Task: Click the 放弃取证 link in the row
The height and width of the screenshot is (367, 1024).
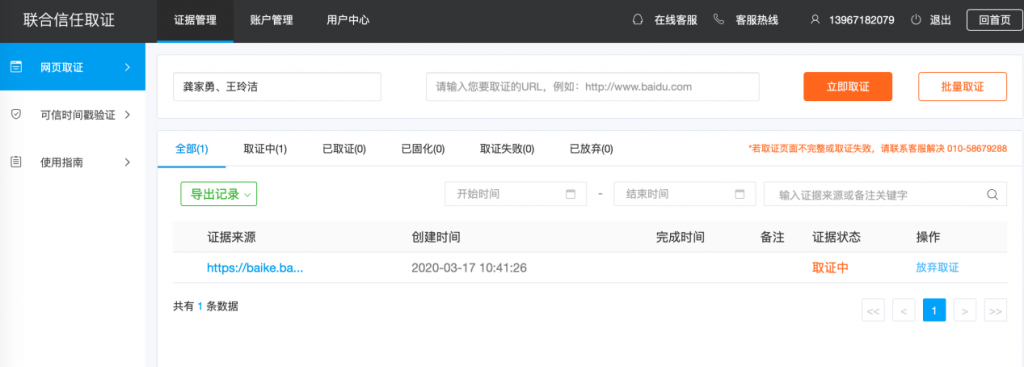Action: click(x=937, y=267)
